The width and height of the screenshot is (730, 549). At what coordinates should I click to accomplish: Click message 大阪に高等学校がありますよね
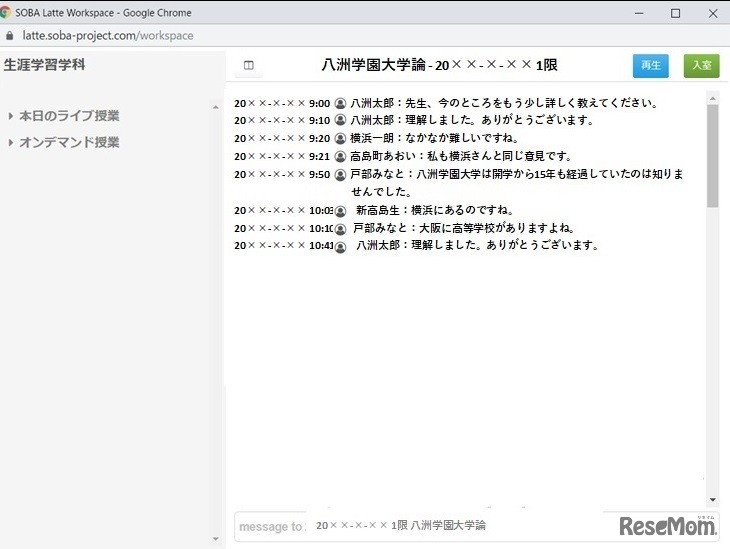tap(497, 228)
